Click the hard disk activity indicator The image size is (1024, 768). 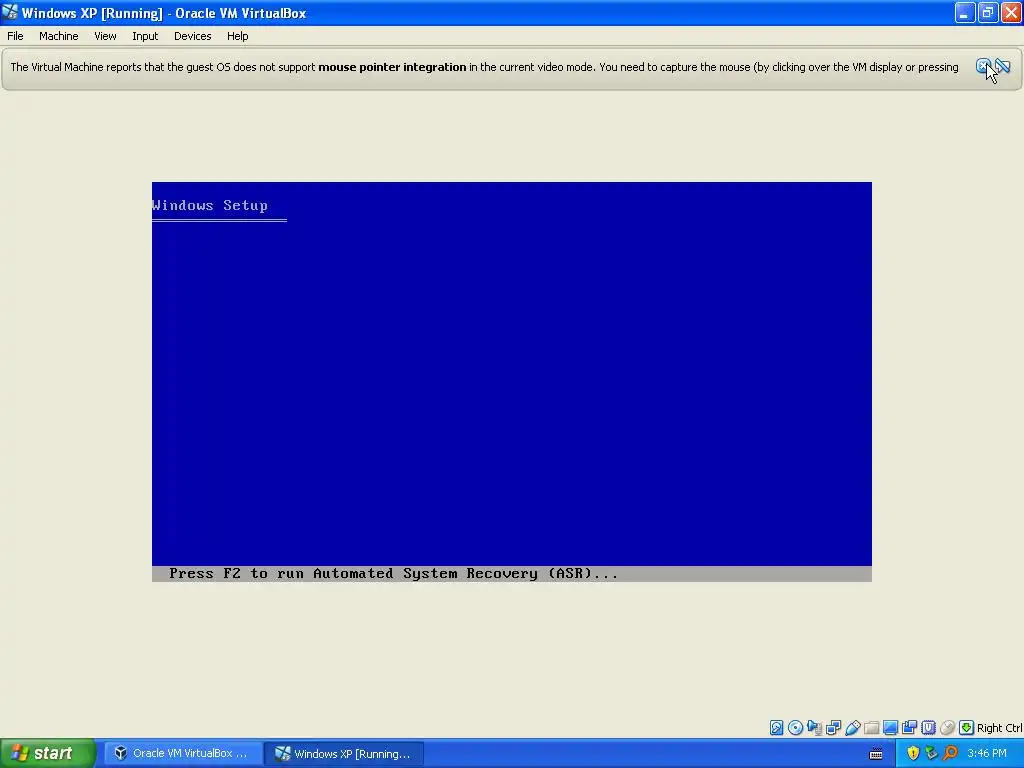[x=776, y=728]
